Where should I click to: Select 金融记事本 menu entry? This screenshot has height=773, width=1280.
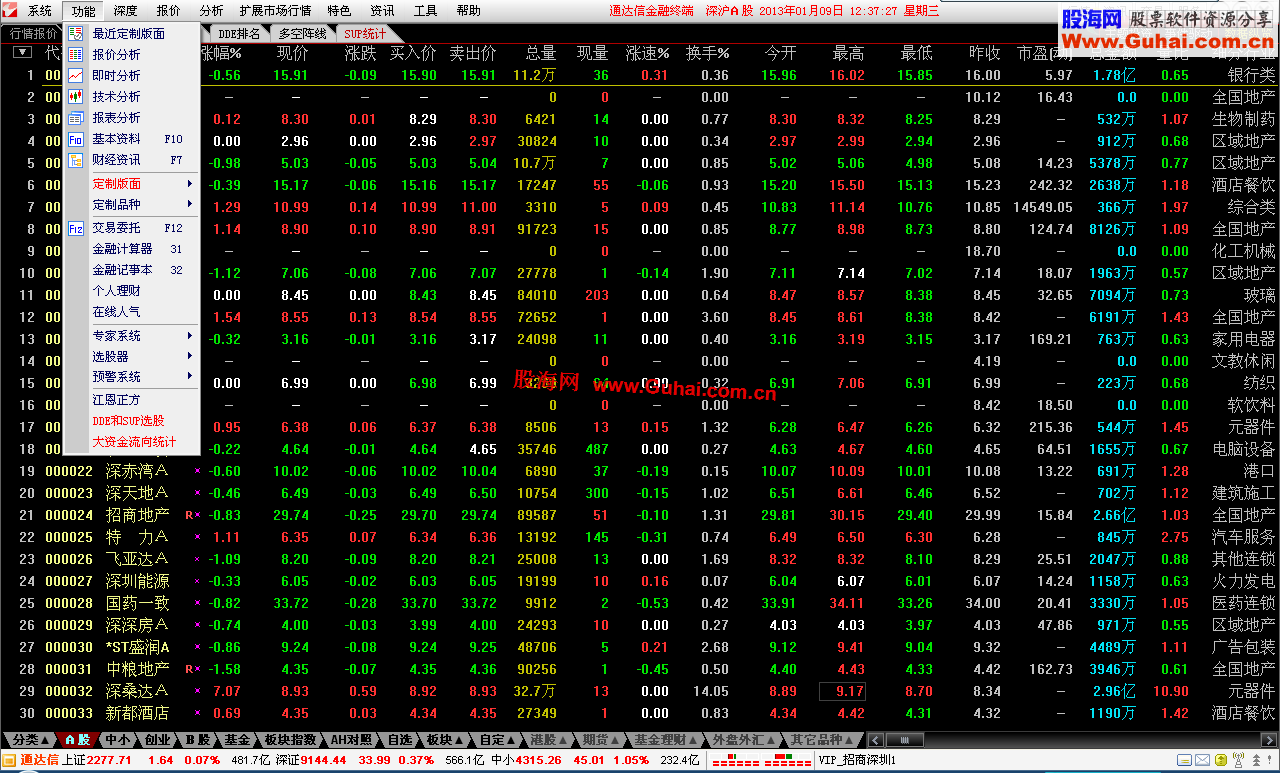130,270
